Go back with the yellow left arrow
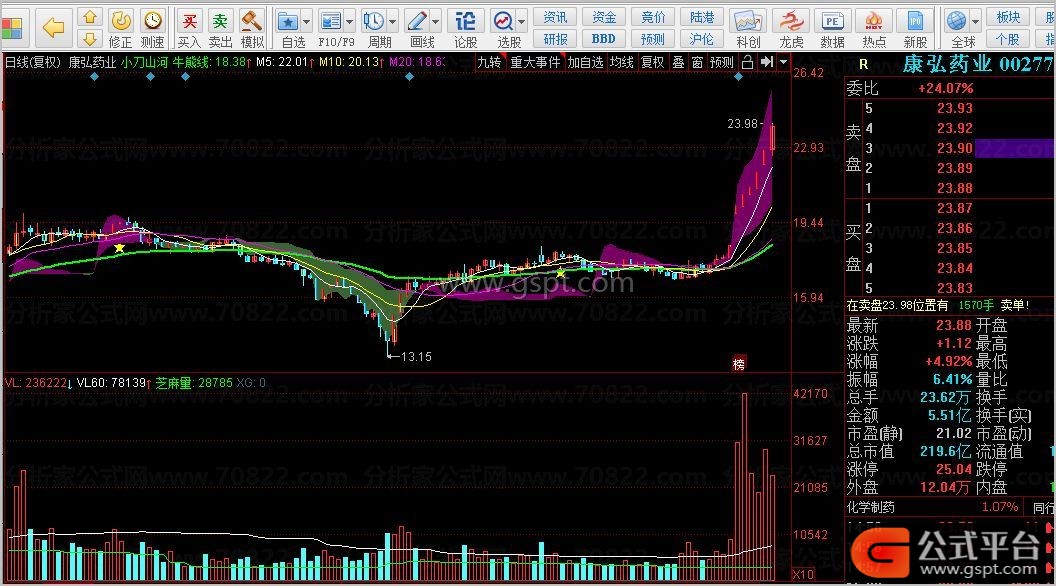Image resolution: width=1056 pixels, height=586 pixels. [53, 28]
